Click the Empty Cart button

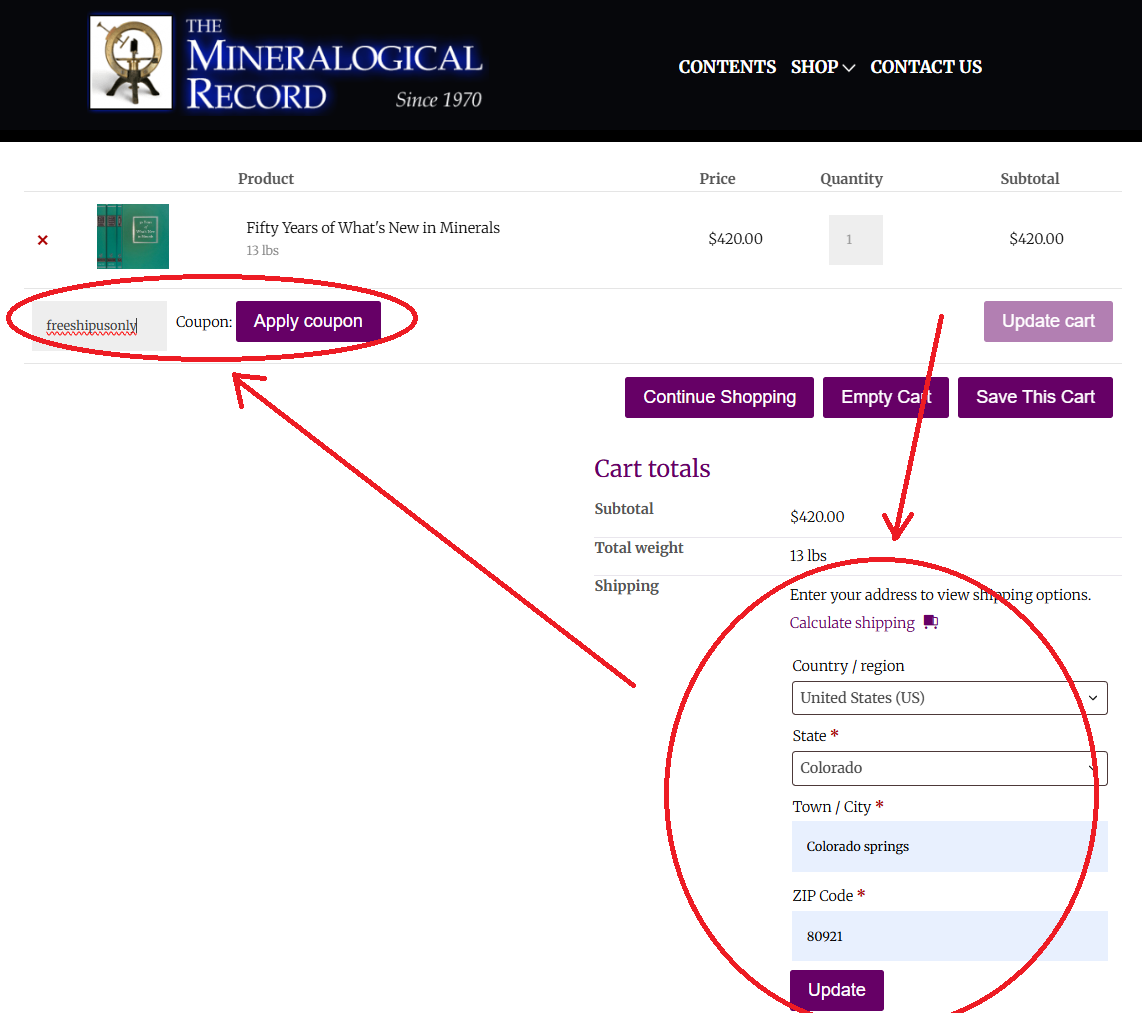pos(886,397)
